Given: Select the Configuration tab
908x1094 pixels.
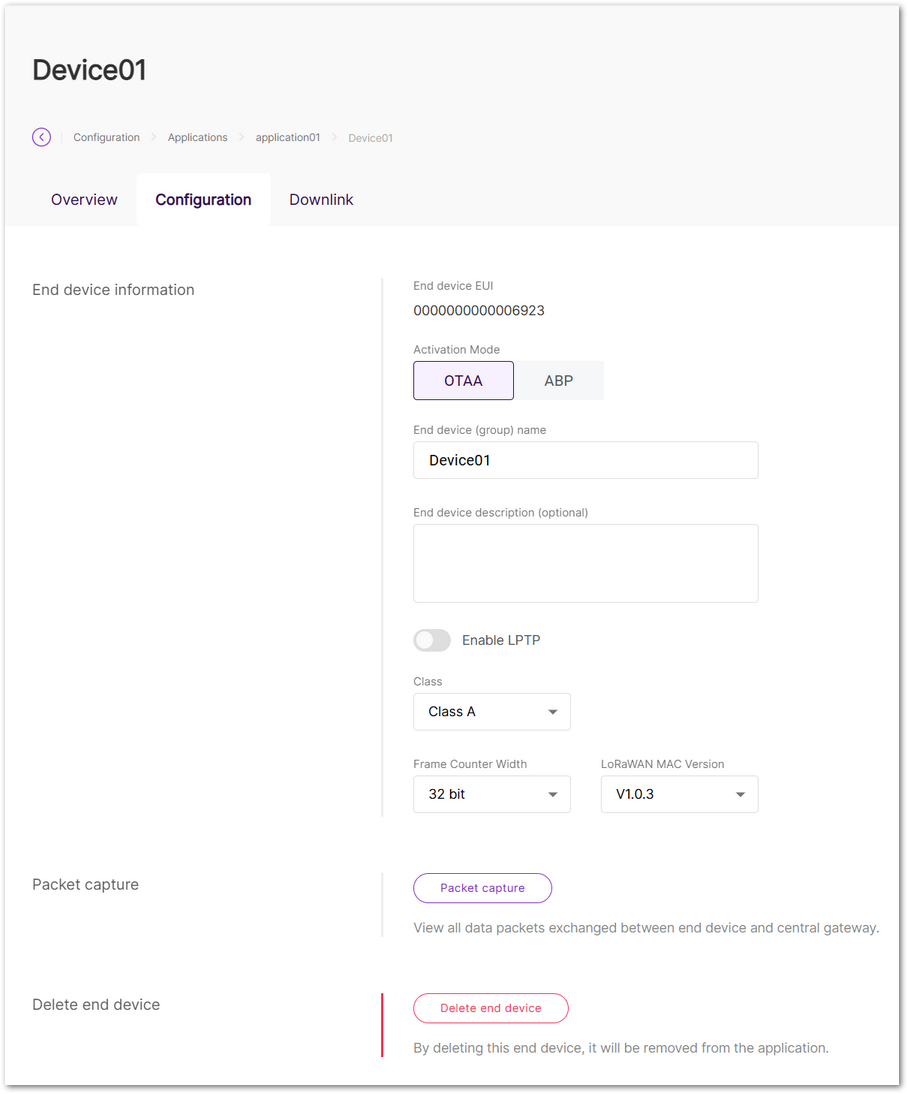Looking at the screenshot, I should tap(203, 200).
